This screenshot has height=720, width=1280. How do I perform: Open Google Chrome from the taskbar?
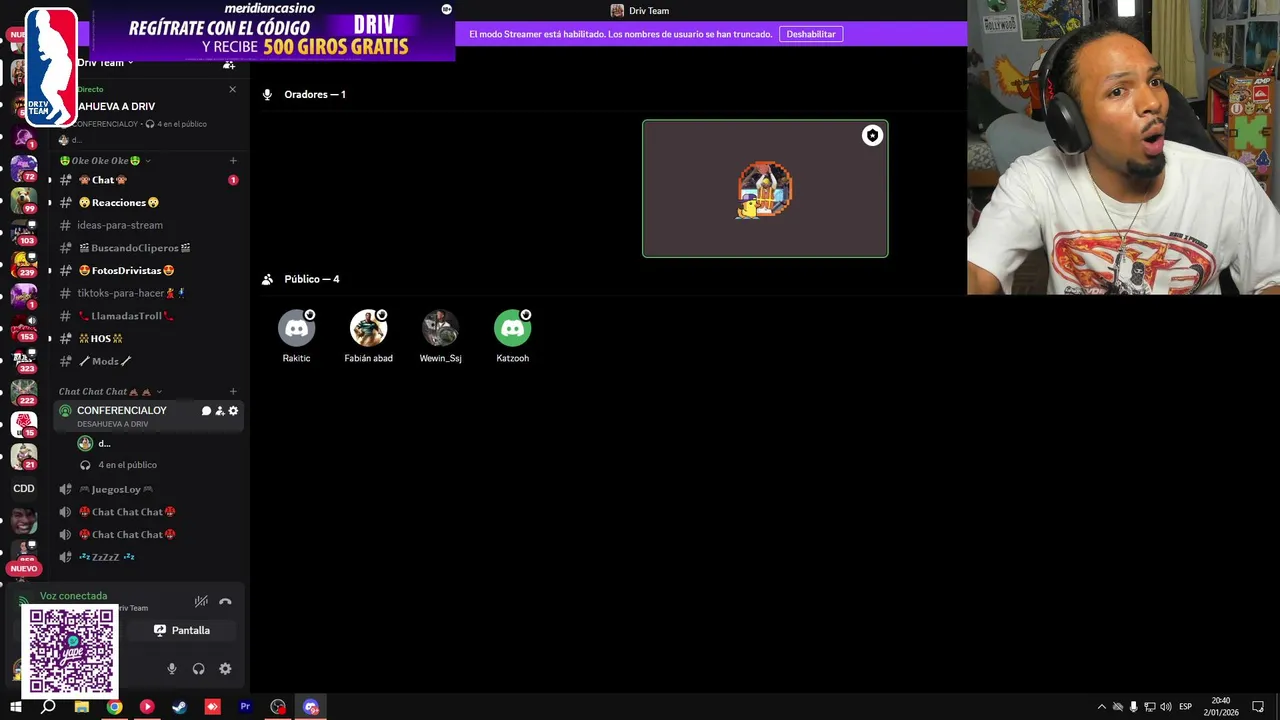click(x=114, y=707)
